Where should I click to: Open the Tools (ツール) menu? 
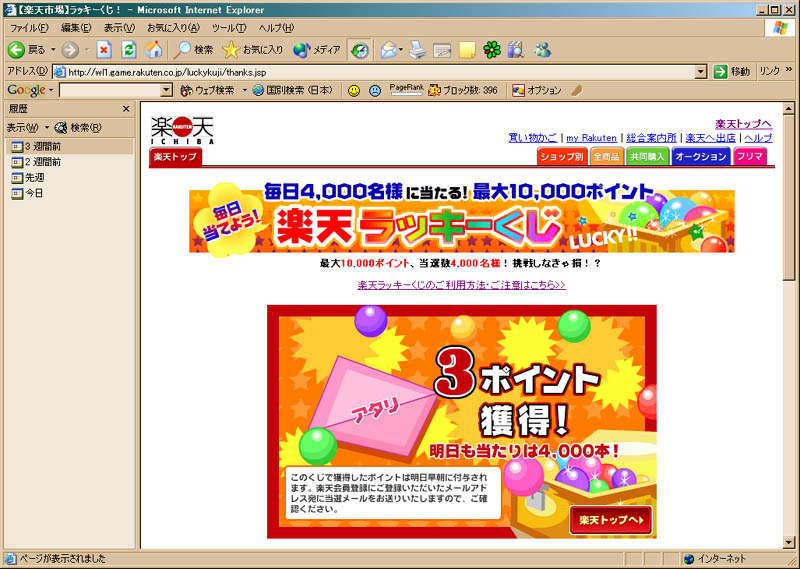click(229, 28)
